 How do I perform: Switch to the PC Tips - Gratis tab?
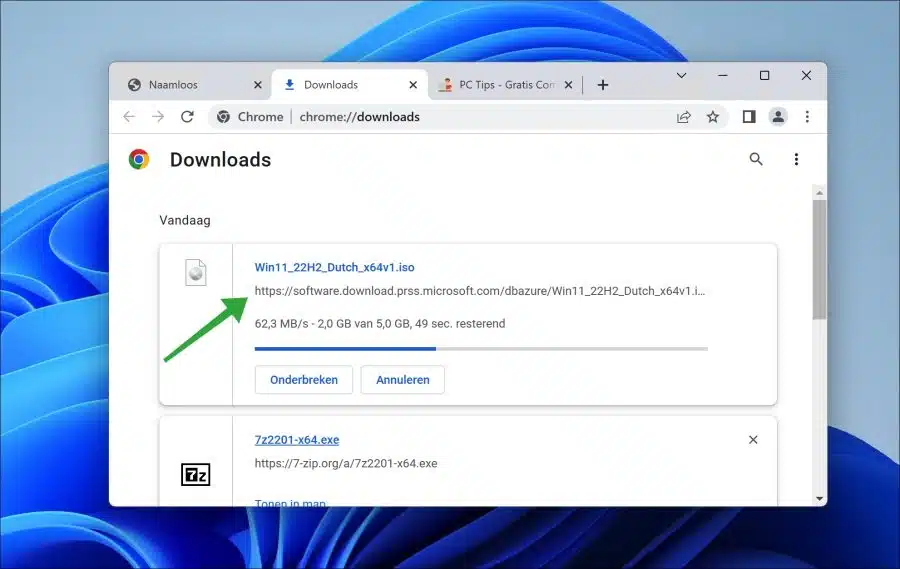(507, 85)
